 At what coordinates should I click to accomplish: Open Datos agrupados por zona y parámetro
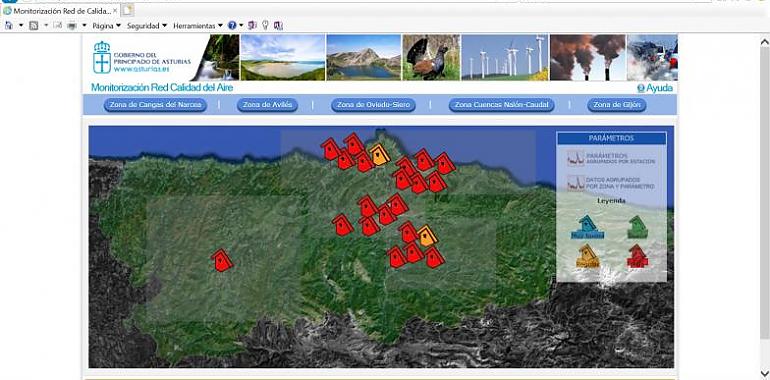pos(611,183)
